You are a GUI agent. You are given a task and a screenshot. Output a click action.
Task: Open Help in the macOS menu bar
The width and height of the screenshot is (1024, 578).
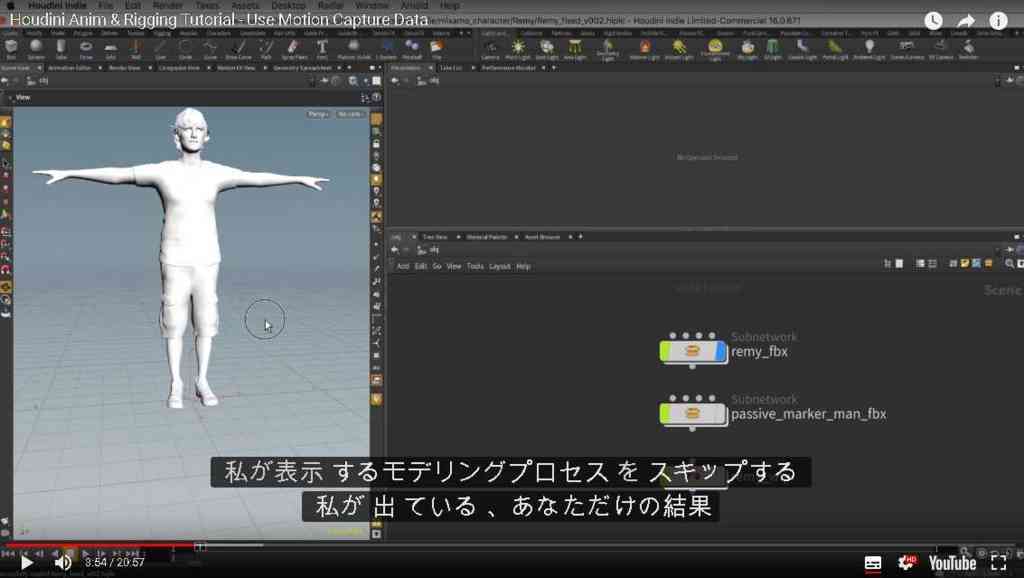450,5
